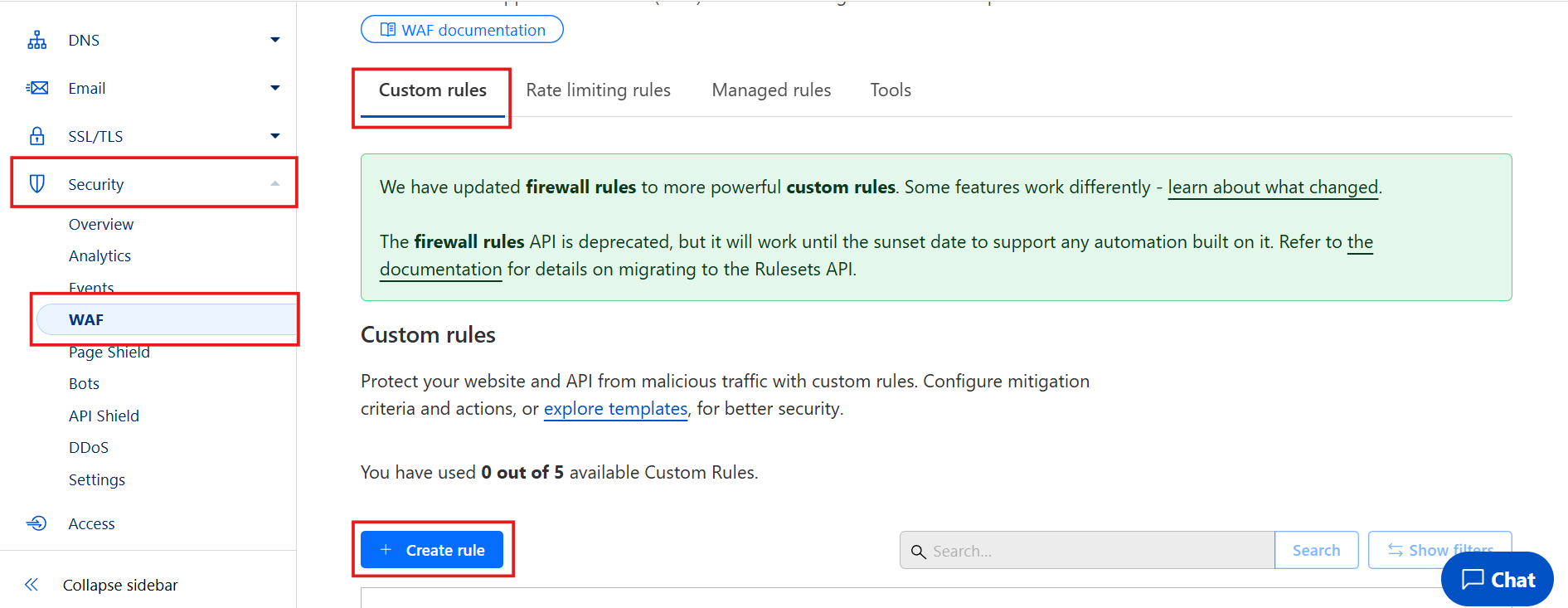
Task: Open Security Settings
Action: (97, 479)
